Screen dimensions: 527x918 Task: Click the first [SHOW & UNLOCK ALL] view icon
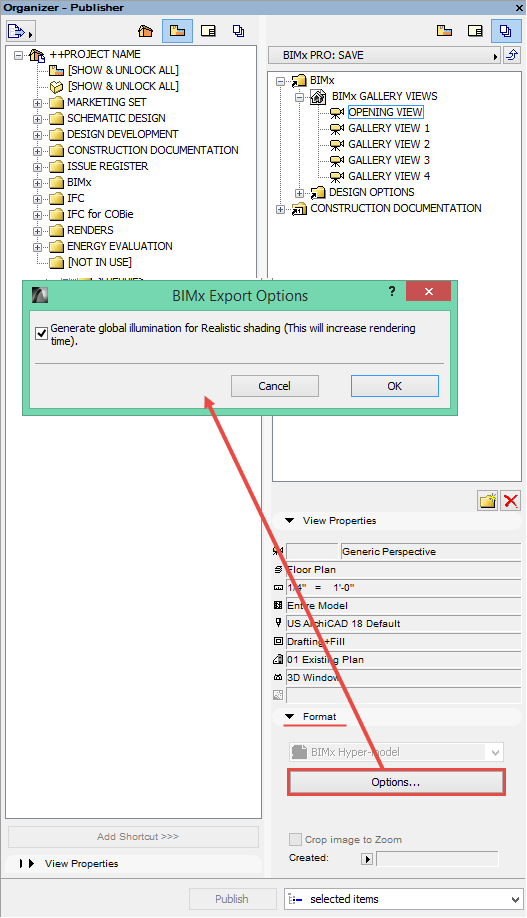[56, 71]
